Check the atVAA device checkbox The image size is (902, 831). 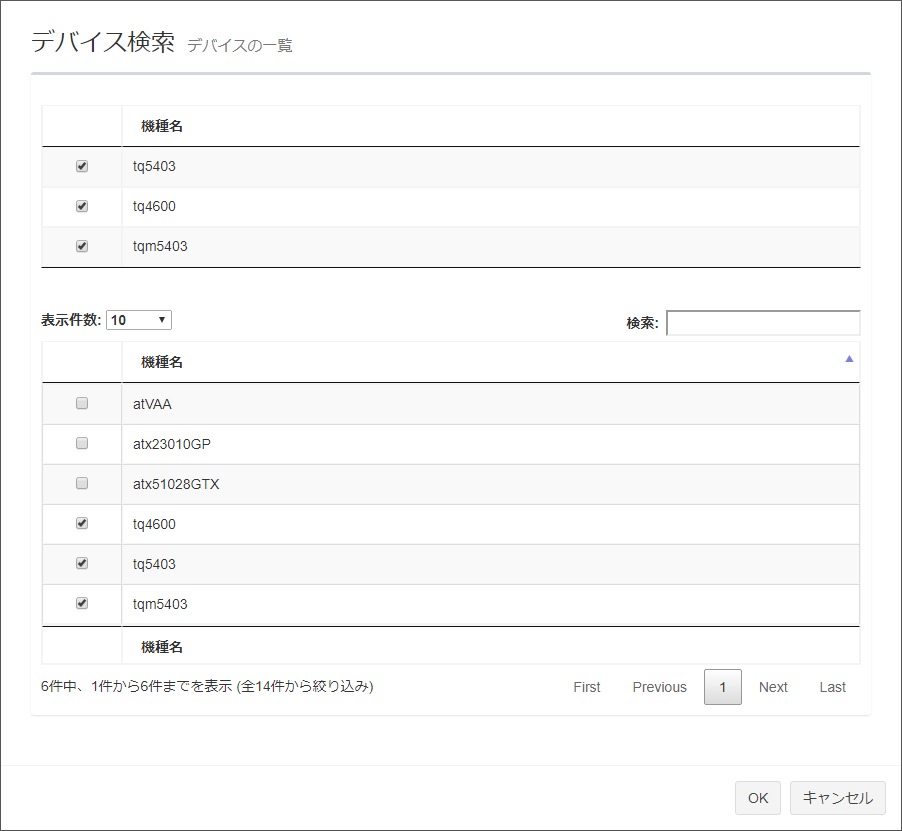click(x=82, y=403)
